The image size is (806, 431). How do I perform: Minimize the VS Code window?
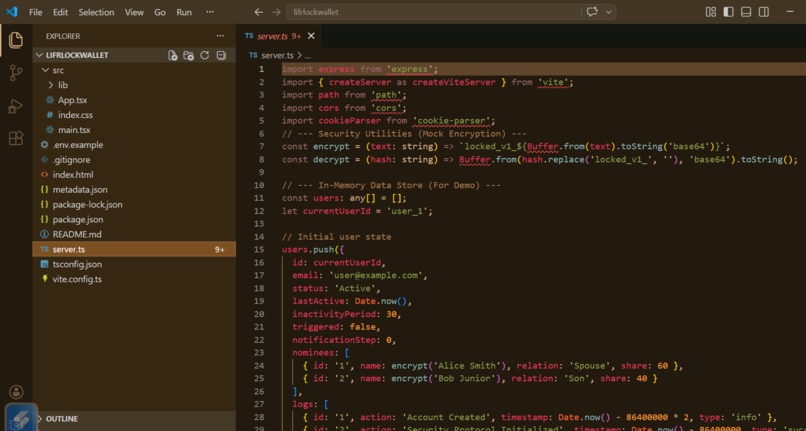790,12
